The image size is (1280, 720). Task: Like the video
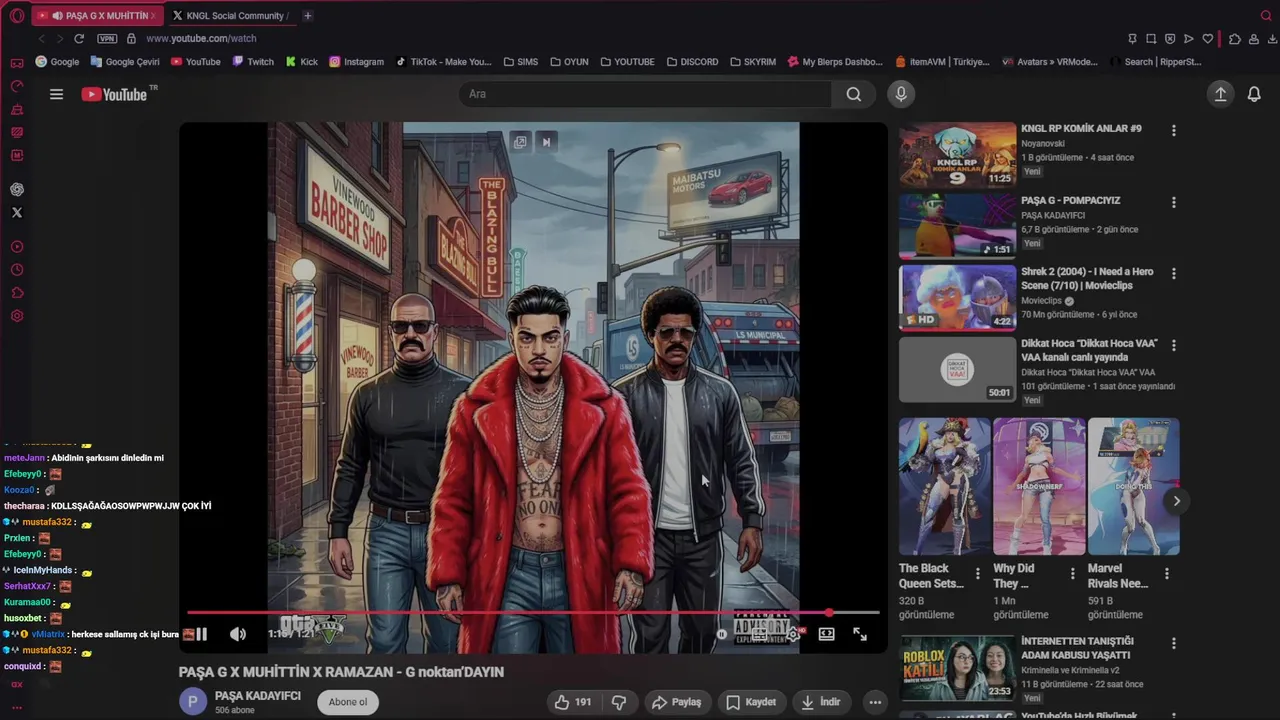pyautogui.click(x=573, y=702)
